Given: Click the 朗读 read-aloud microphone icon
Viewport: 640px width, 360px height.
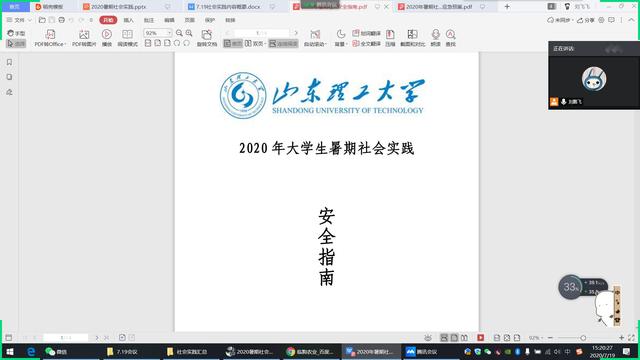Looking at the screenshot, I should 436,38.
